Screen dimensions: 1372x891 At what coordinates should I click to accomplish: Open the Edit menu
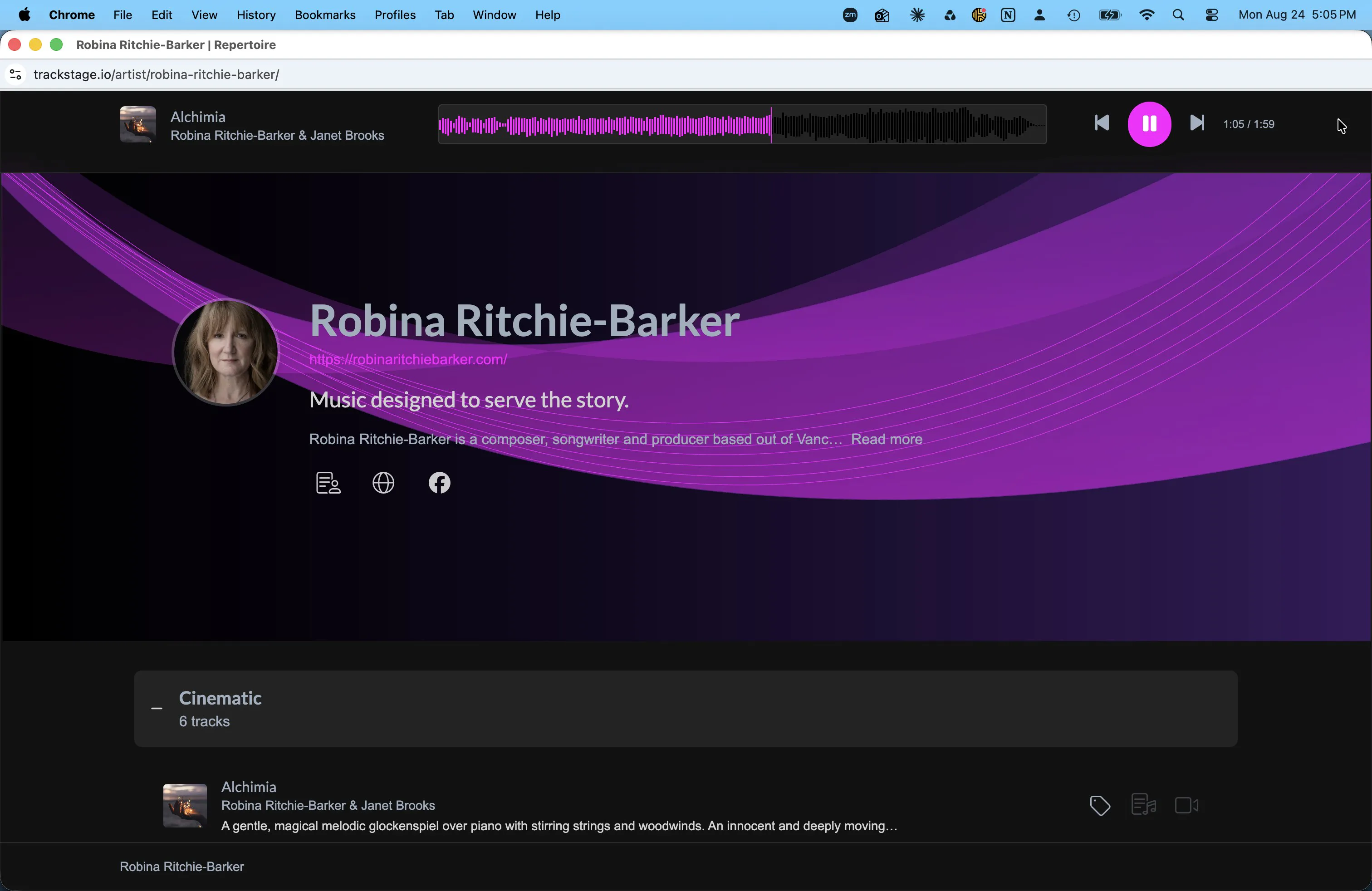pyautogui.click(x=162, y=15)
